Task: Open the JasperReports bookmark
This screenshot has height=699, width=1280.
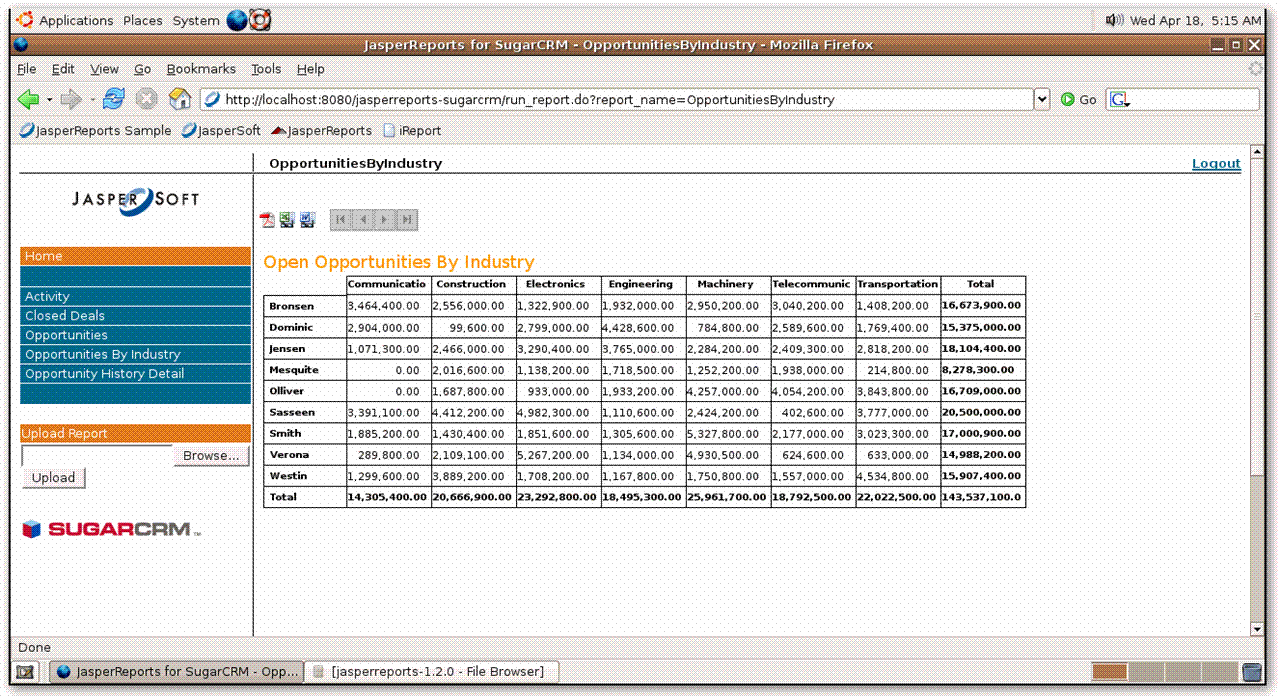Action: [x=321, y=130]
